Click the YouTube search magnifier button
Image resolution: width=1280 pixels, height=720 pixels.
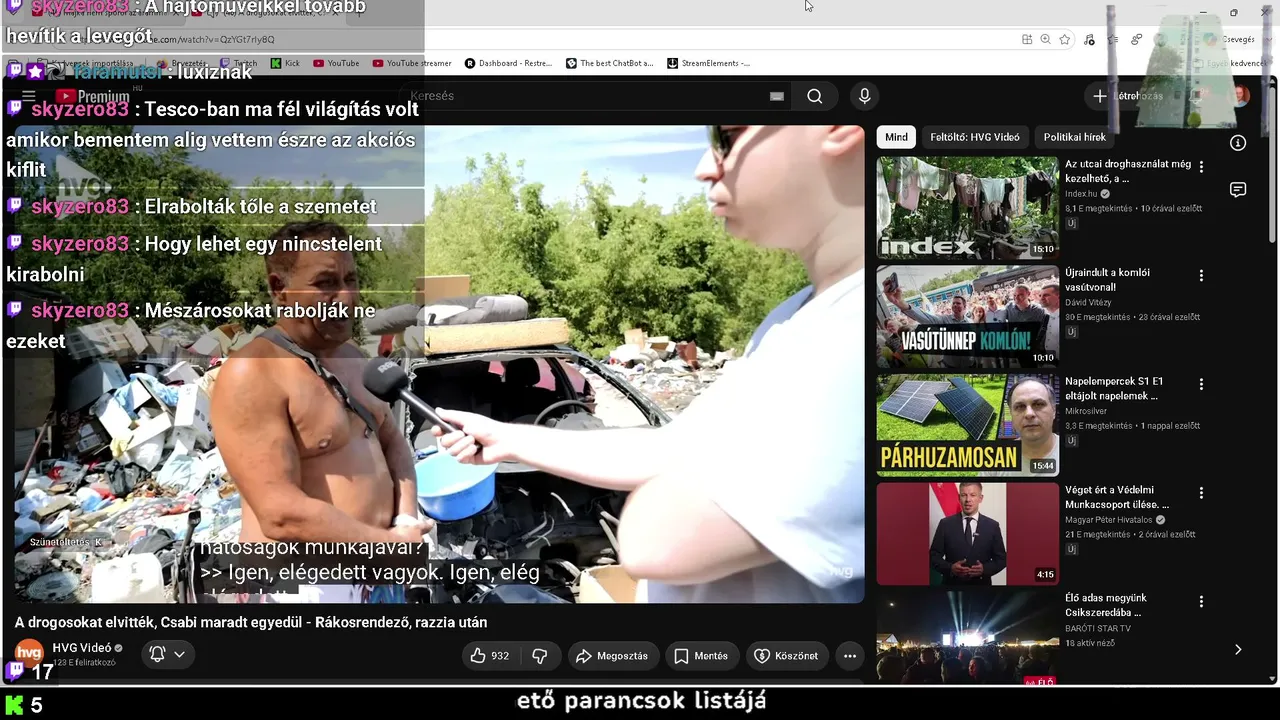(x=815, y=96)
